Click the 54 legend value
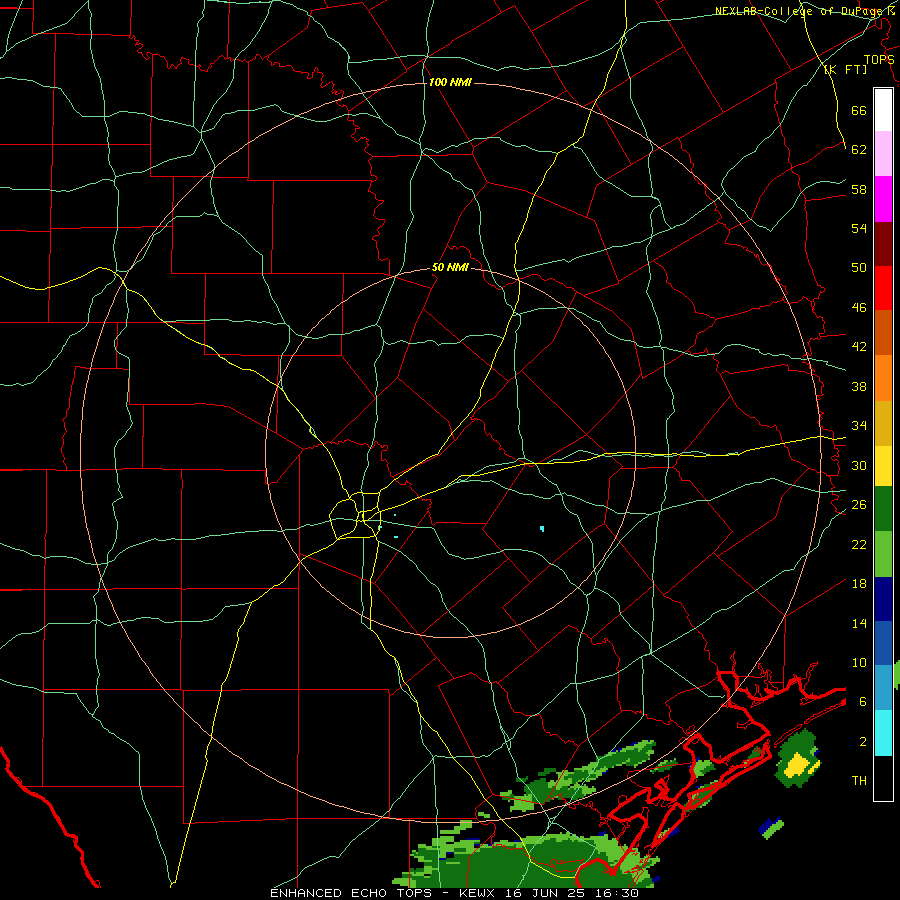The width and height of the screenshot is (900, 900). [859, 228]
